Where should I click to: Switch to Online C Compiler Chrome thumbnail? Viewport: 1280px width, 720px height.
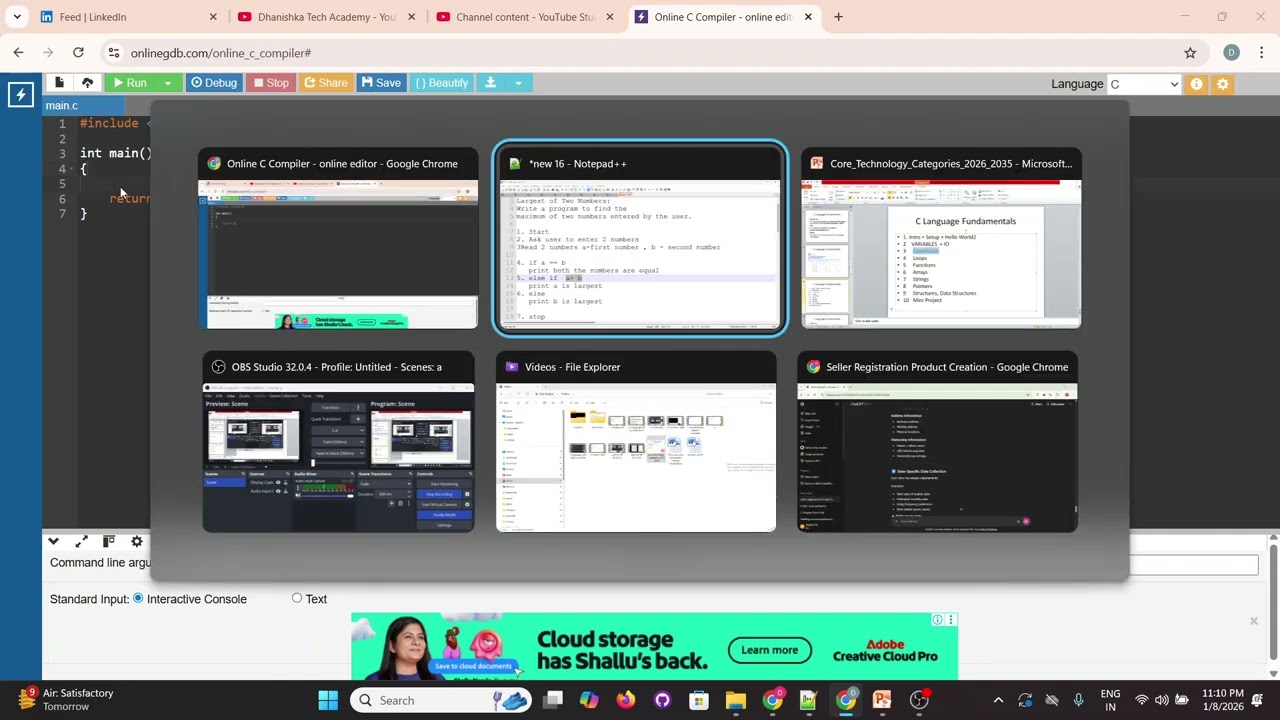339,239
